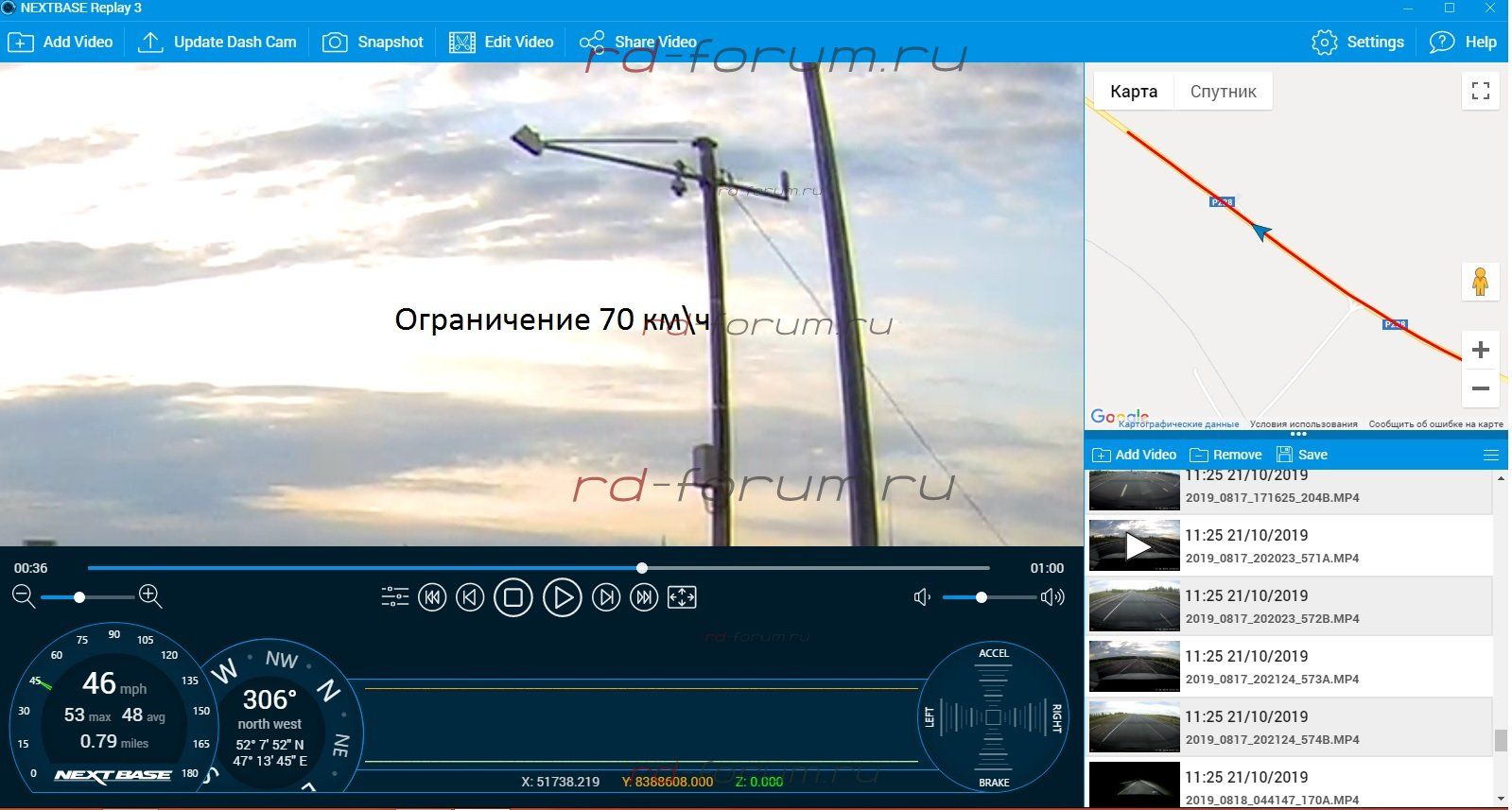
Task: Switch map to Спутник view
Action: (1223, 92)
